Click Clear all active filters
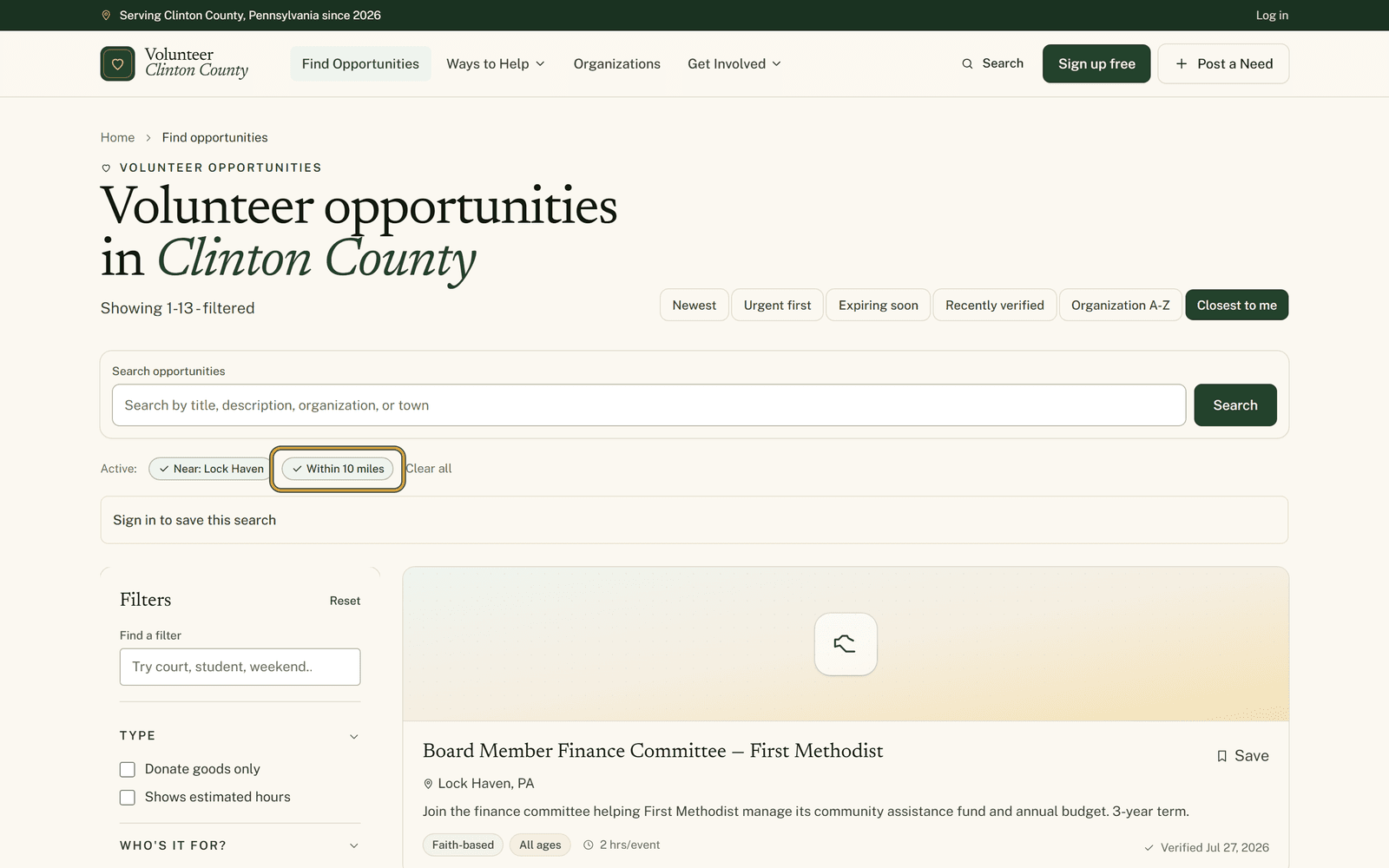 point(429,469)
